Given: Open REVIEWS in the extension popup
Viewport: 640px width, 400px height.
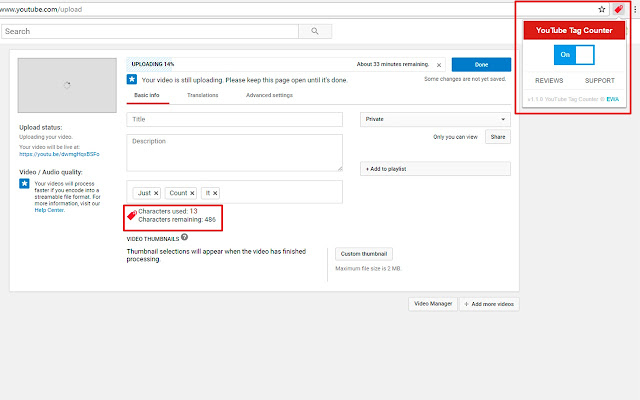Looking at the screenshot, I should (x=549, y=81).
